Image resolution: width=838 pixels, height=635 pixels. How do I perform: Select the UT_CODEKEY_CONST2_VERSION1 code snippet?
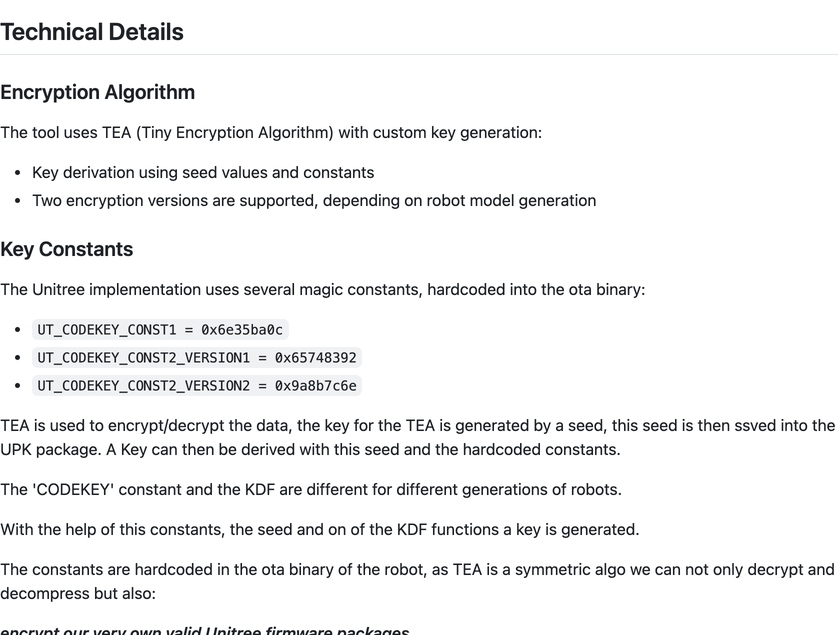(197, 358)
